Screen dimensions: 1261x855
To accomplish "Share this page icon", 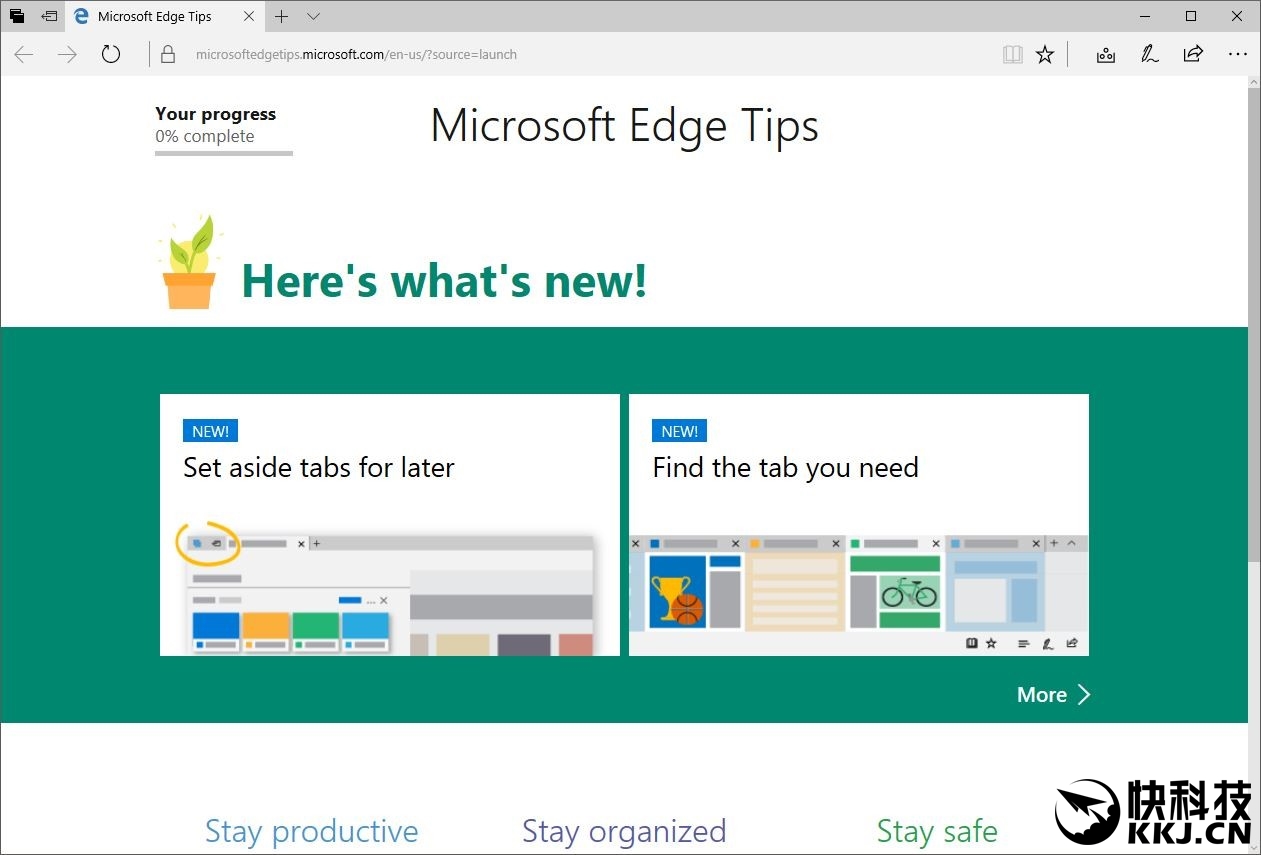I will pyautogui.click(x=1193, y=55).
